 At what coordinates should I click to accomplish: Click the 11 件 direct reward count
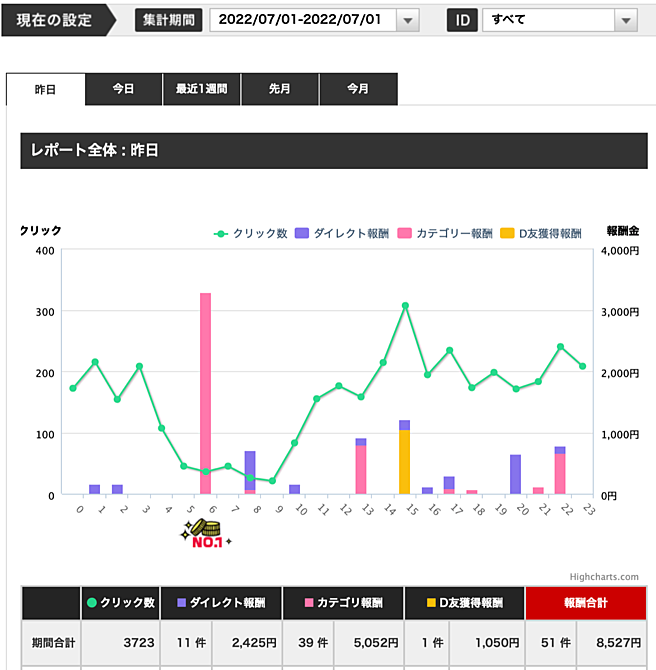pos(191,643)
